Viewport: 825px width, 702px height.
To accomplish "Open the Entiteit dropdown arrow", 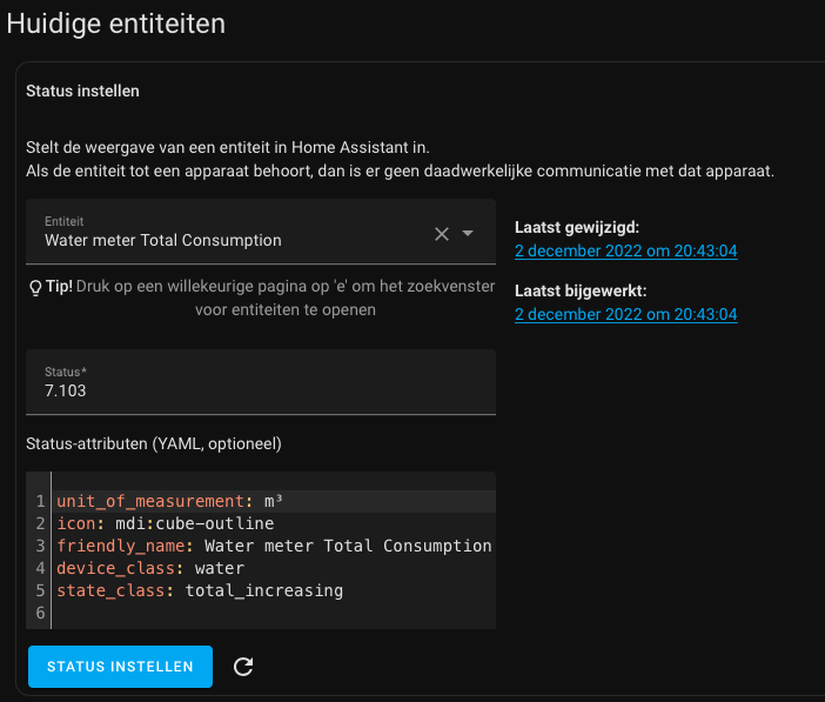I will (467, 233).
